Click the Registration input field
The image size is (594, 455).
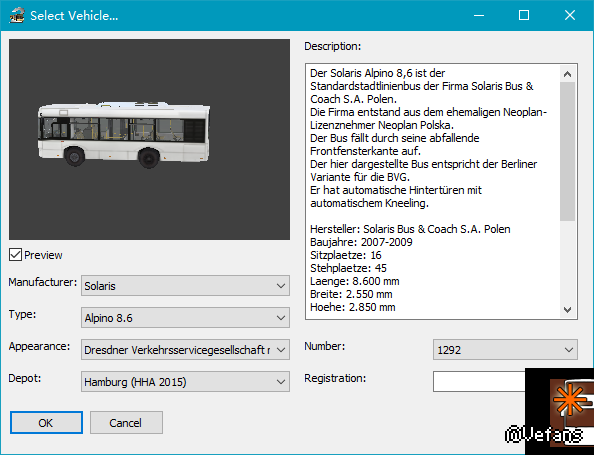tap(479, 382)
